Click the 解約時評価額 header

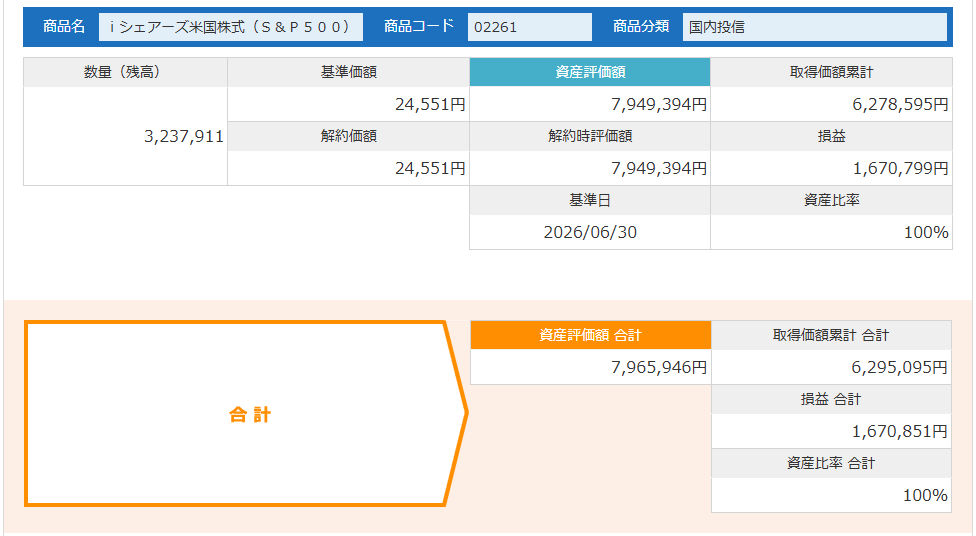coord(590,136)
